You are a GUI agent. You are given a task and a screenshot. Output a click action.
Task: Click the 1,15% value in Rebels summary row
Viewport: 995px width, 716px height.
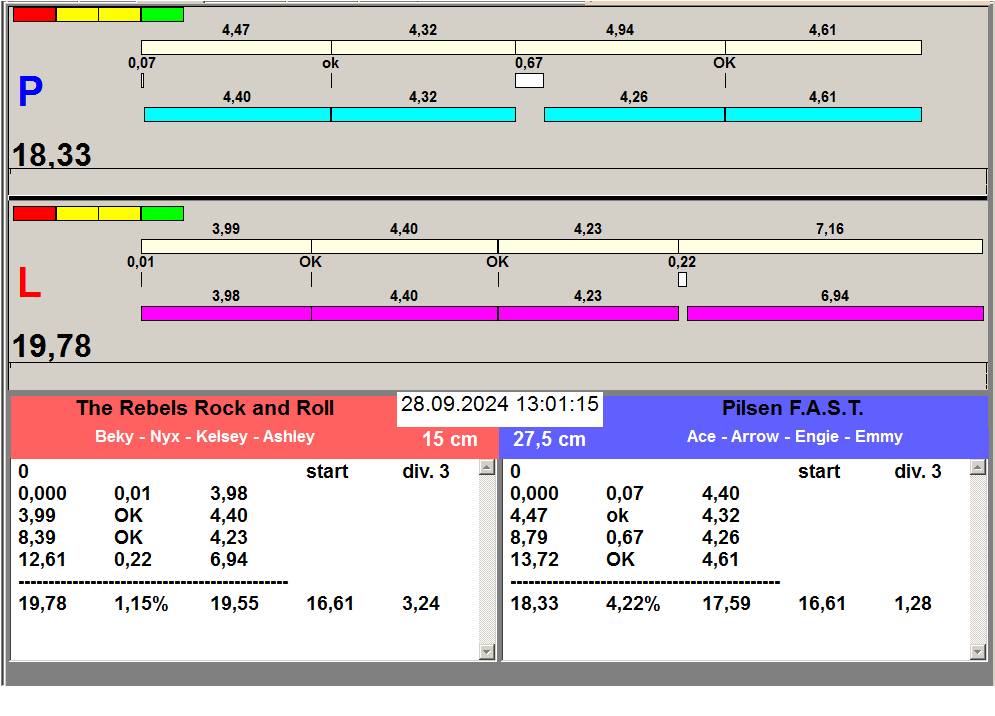[x=141, y=603]
